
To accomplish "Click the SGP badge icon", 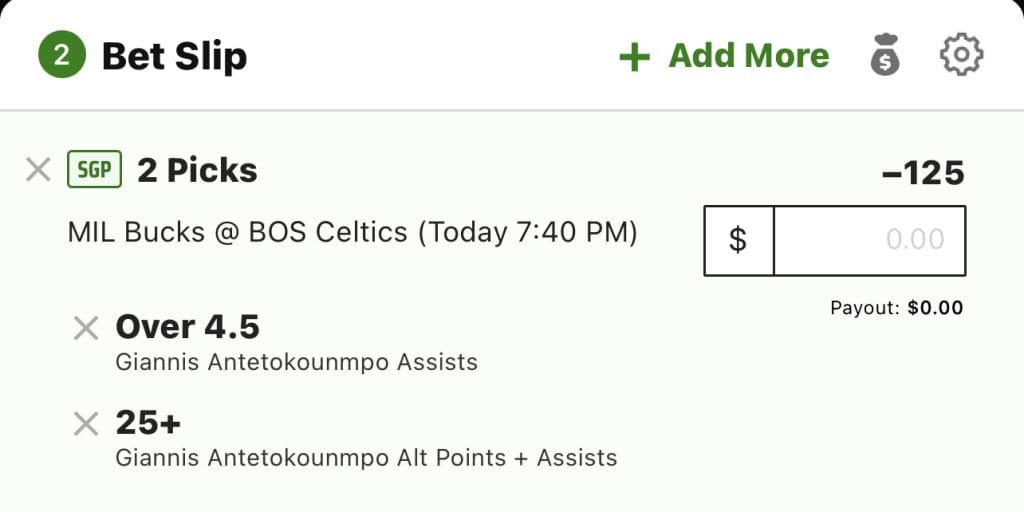I will [x=94, y=170].
